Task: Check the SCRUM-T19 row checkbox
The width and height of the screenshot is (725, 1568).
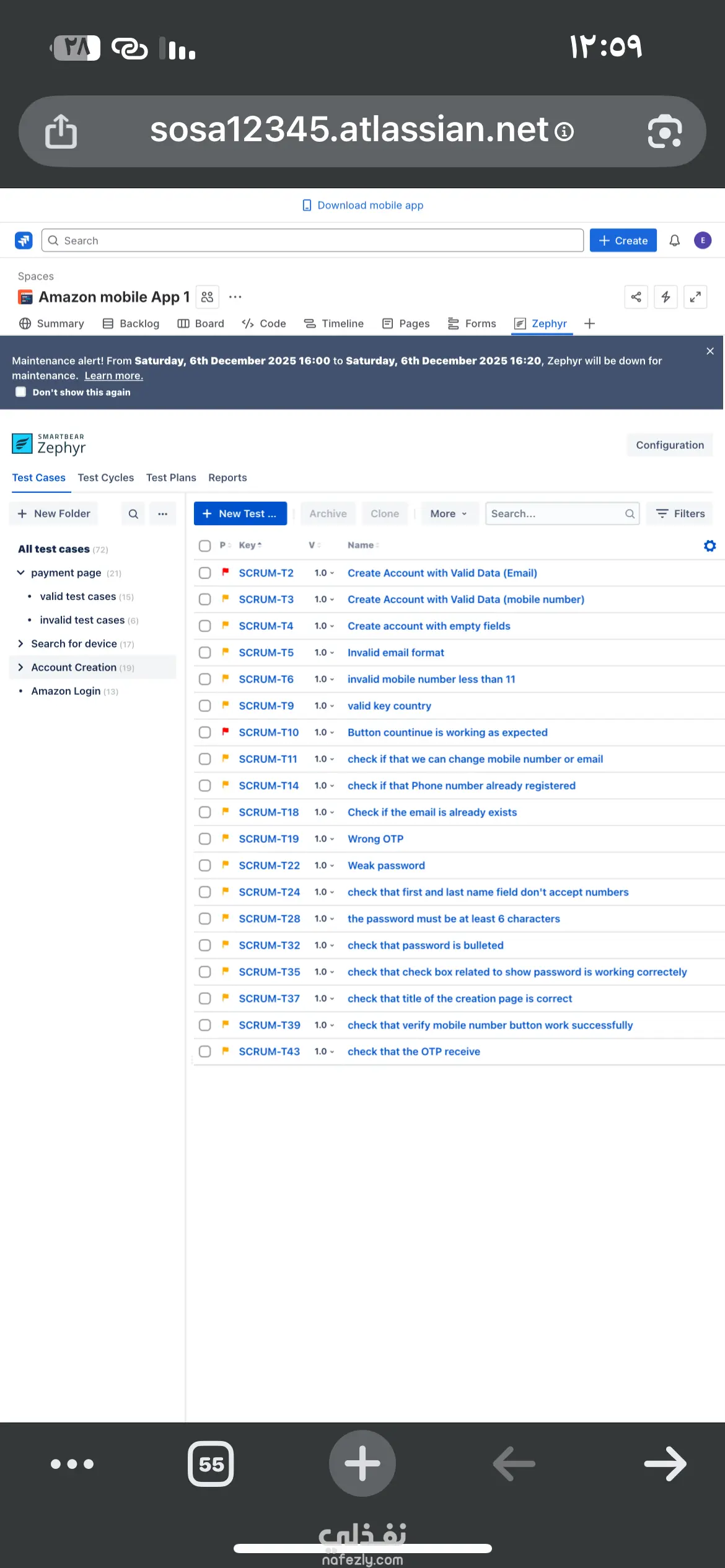Action: point(204,839)
